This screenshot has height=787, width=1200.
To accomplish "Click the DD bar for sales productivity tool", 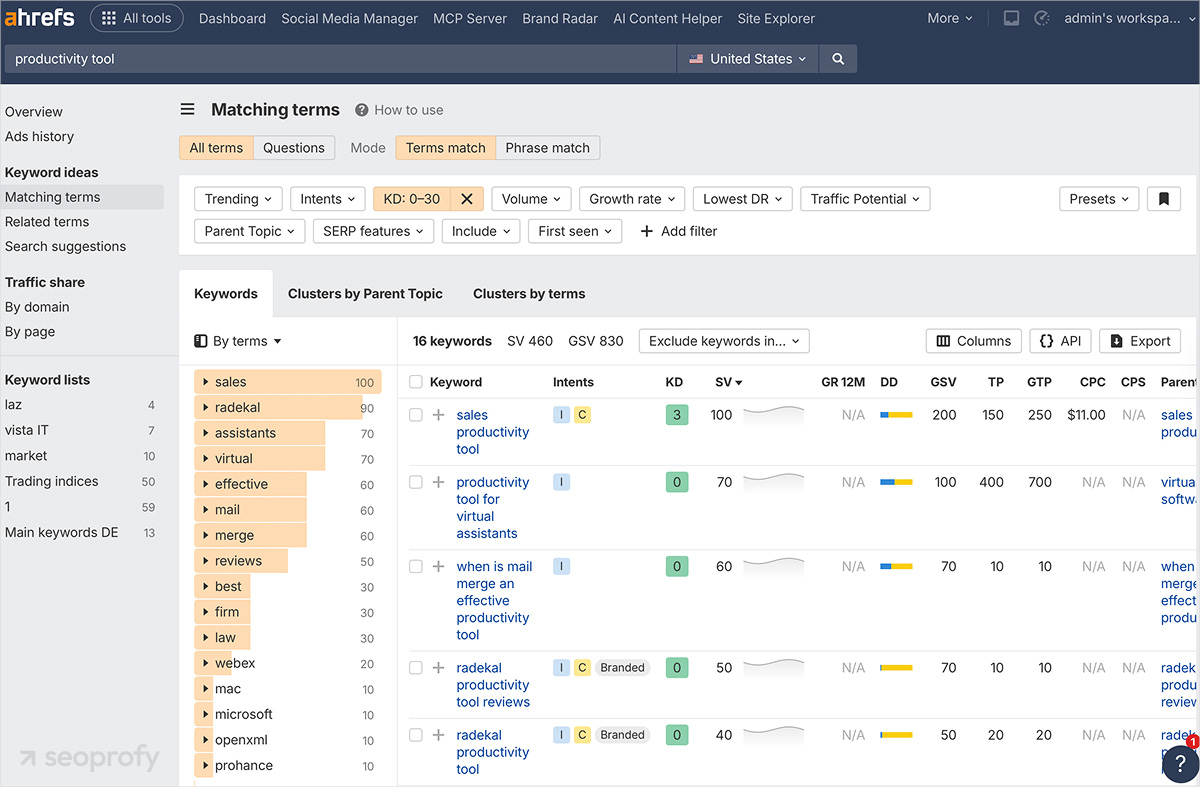I will coord(895,414).
